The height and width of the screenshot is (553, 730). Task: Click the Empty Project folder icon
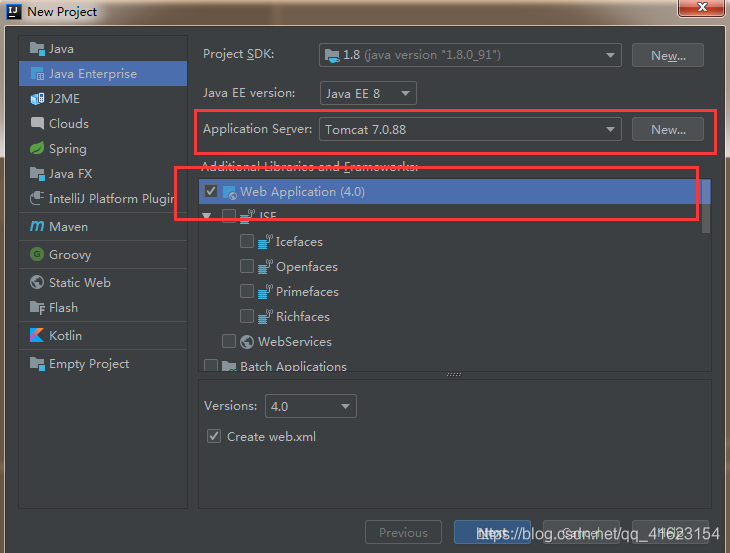37,363
